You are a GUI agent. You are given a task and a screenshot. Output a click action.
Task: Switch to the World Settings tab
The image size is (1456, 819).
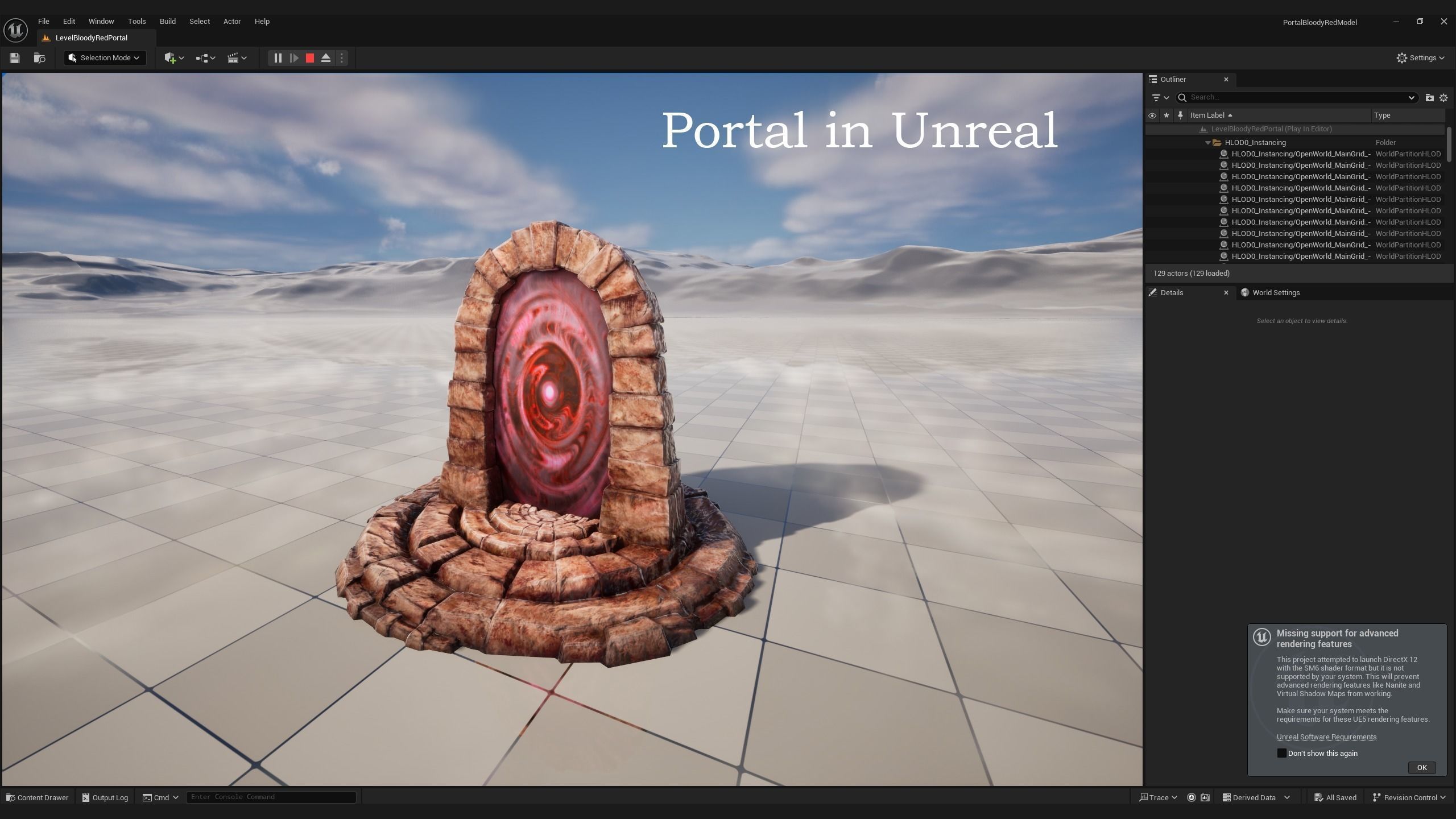[1271, 293]
